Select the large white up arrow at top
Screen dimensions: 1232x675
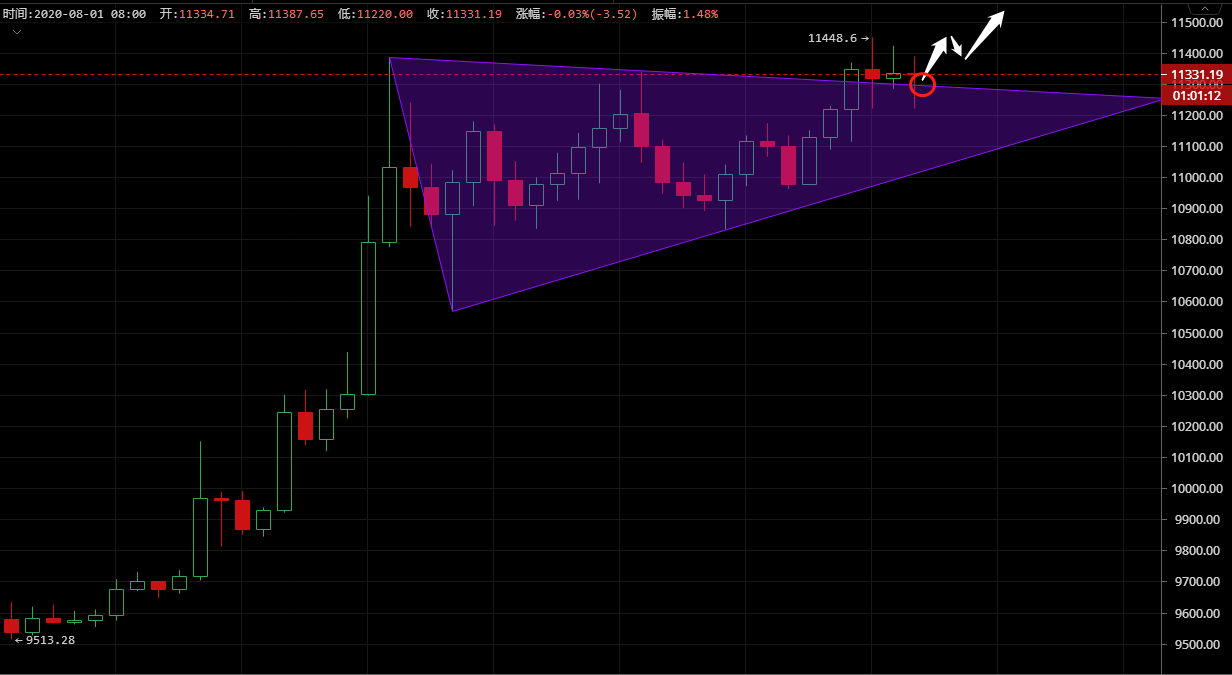984,35
